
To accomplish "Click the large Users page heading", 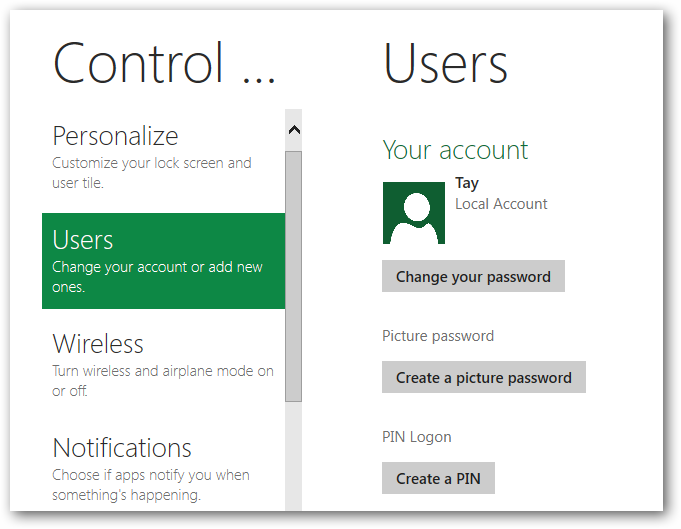I will coord(445,62).
